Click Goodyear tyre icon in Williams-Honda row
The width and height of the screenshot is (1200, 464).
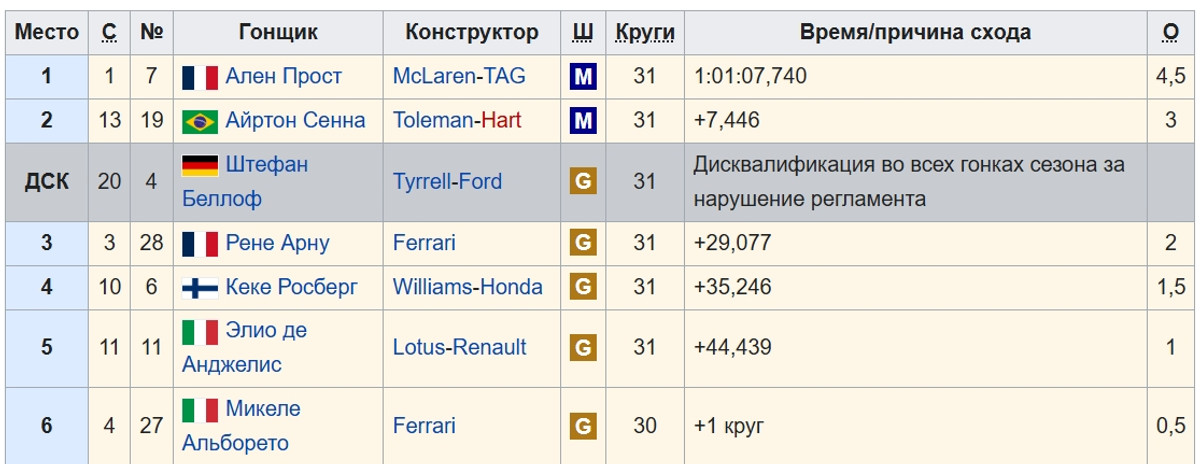pyautogui.click(x=583, y=288)
